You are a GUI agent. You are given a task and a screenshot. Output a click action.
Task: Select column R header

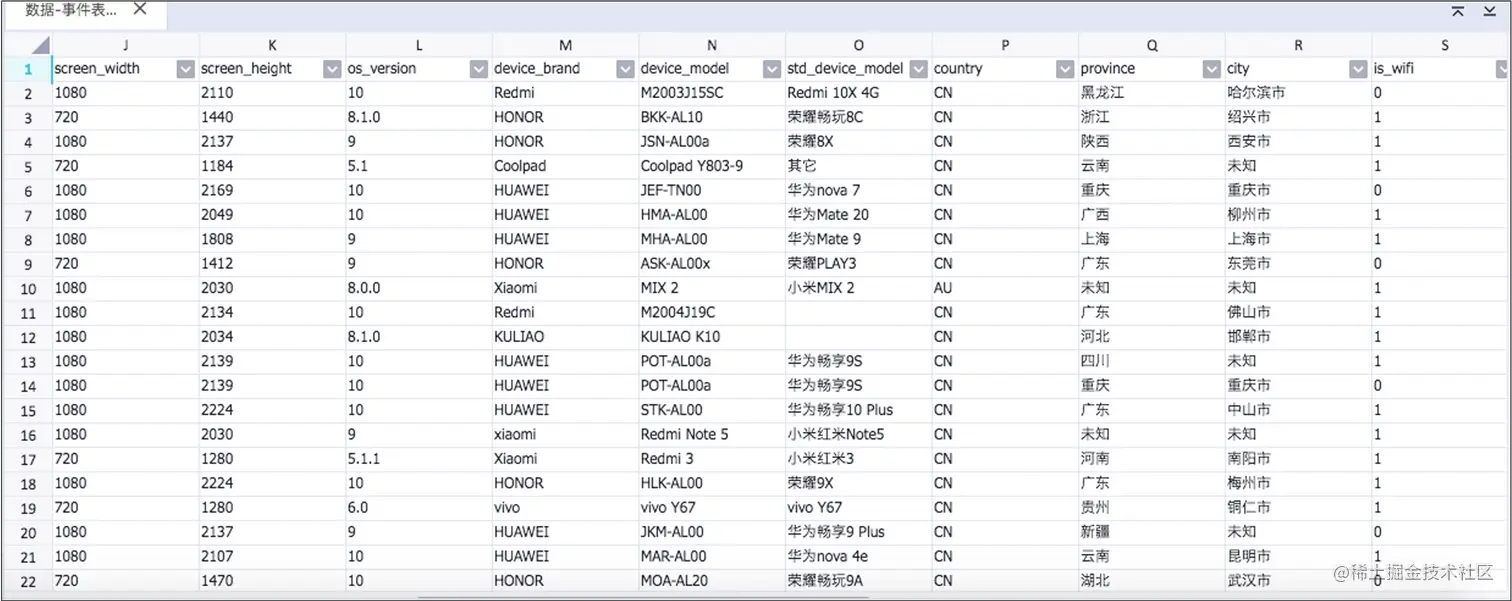(1298, 45)
